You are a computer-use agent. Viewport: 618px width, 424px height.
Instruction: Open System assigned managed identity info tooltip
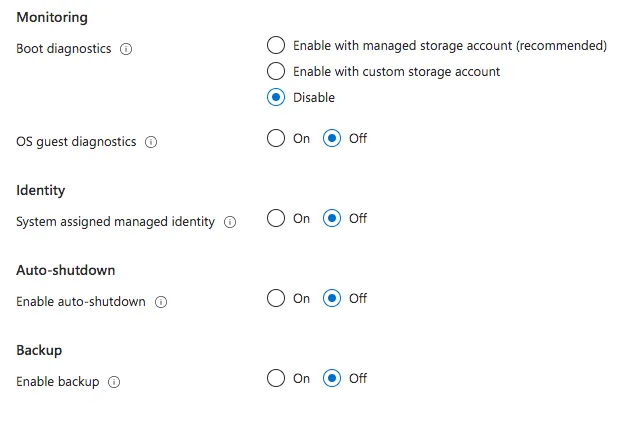click(x=230, y=222)
